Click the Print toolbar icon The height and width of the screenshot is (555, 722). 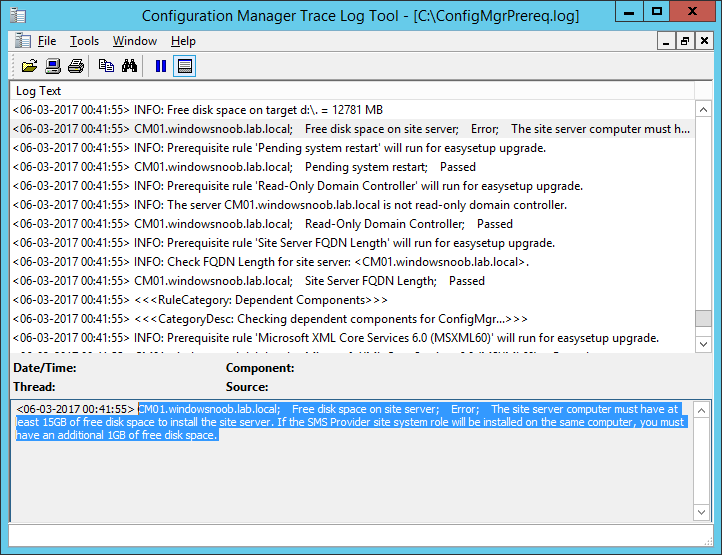tap(76, 66)
